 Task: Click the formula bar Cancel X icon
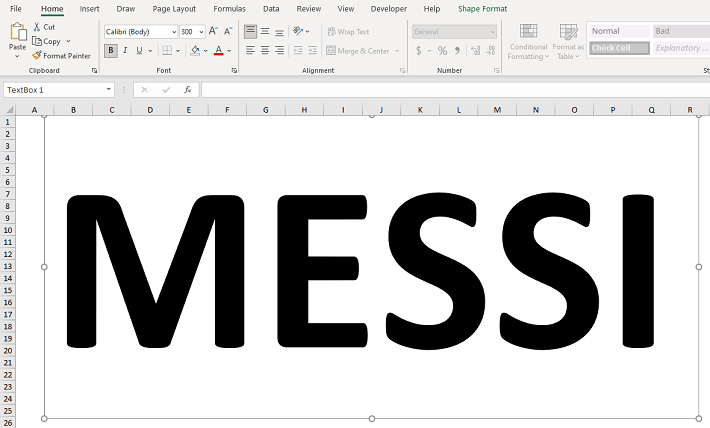pos(144,90)
